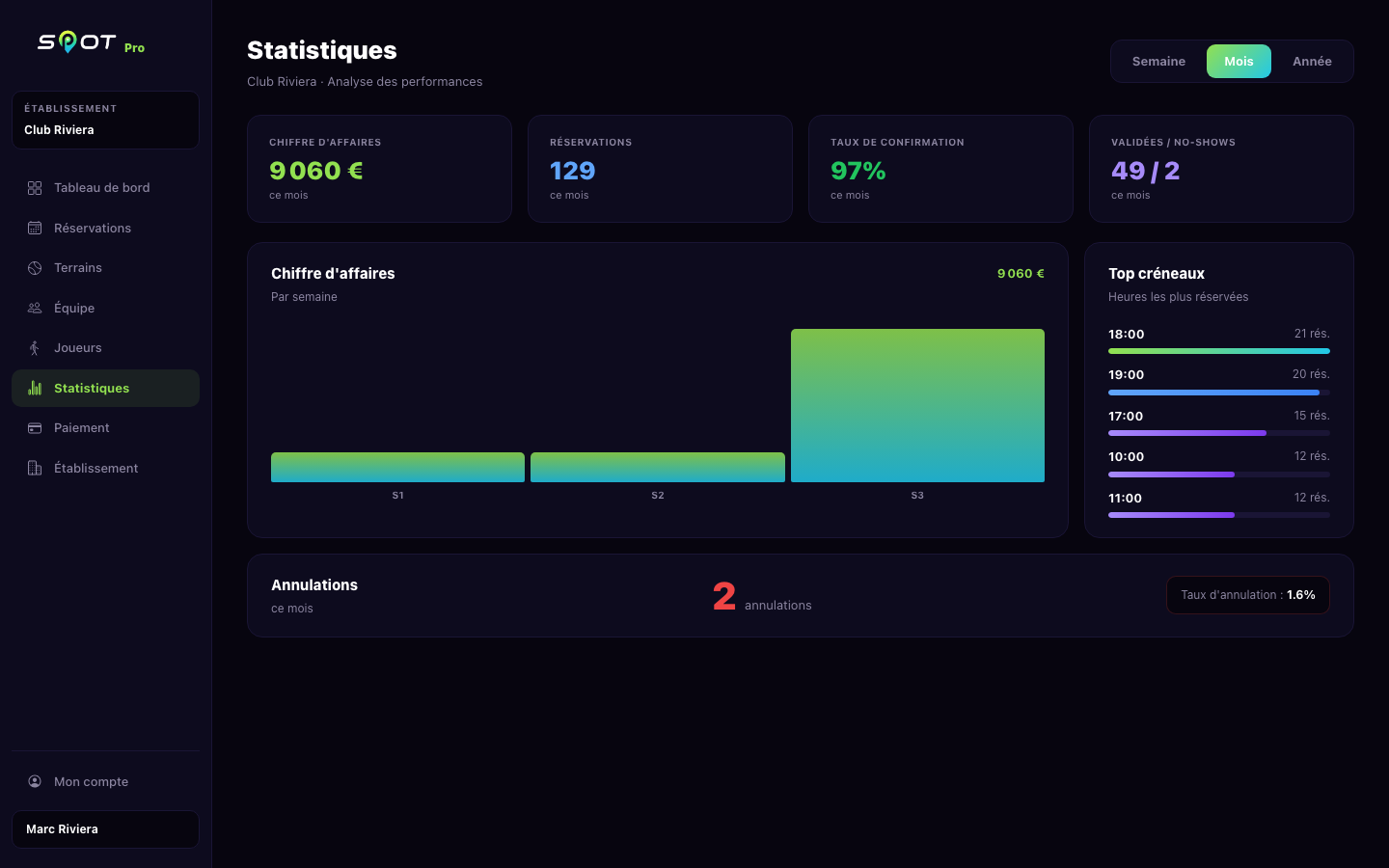This screenshot has height=868, width=1389.
Task: Click the 10:00 slot progress bar
Action: 1219,475
